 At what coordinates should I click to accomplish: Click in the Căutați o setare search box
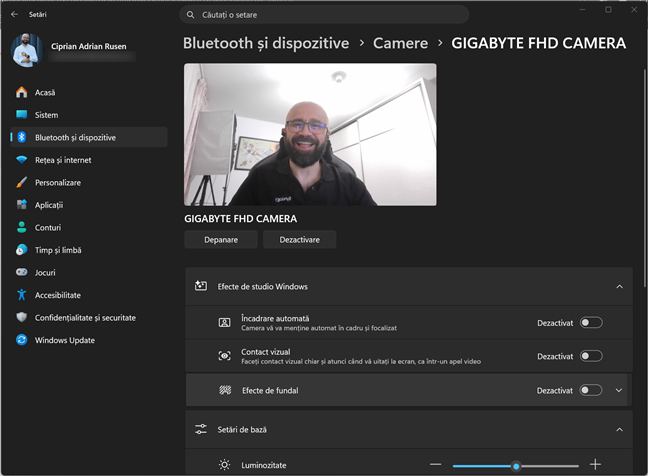point(324,15)
